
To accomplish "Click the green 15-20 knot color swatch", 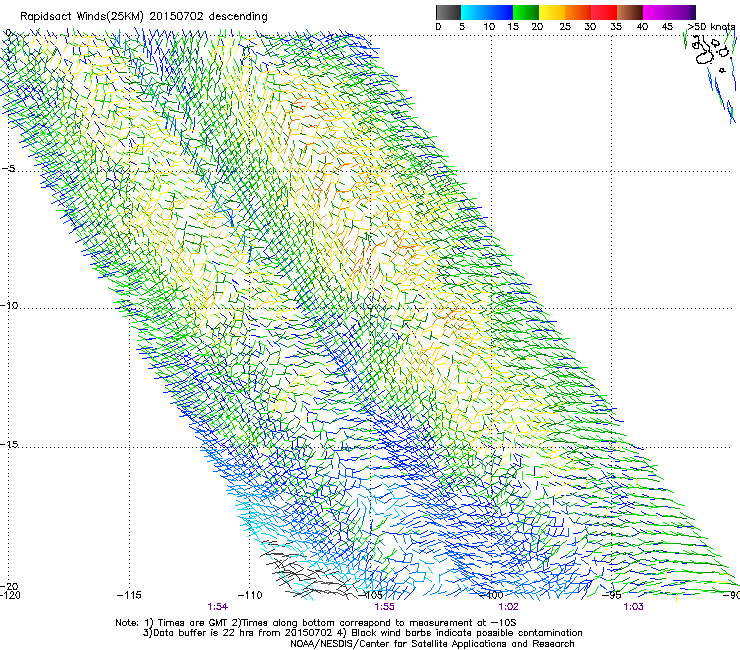I will 526,12.
